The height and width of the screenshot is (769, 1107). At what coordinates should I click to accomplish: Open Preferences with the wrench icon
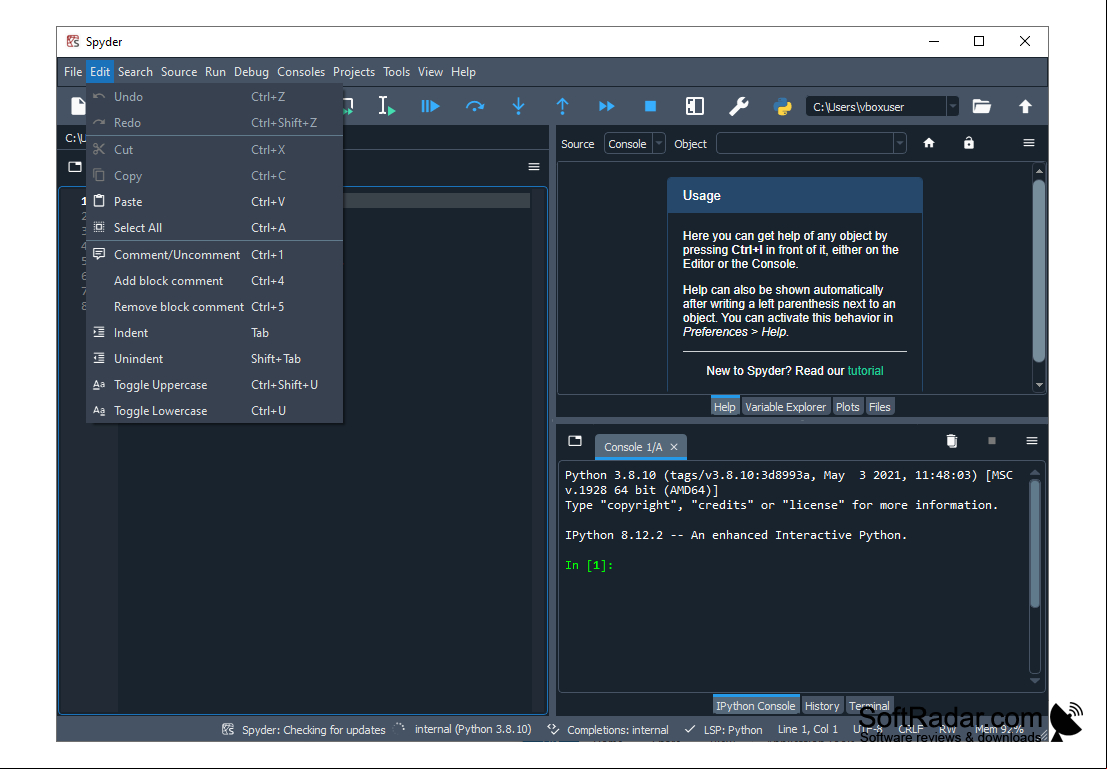click(738, 106)
